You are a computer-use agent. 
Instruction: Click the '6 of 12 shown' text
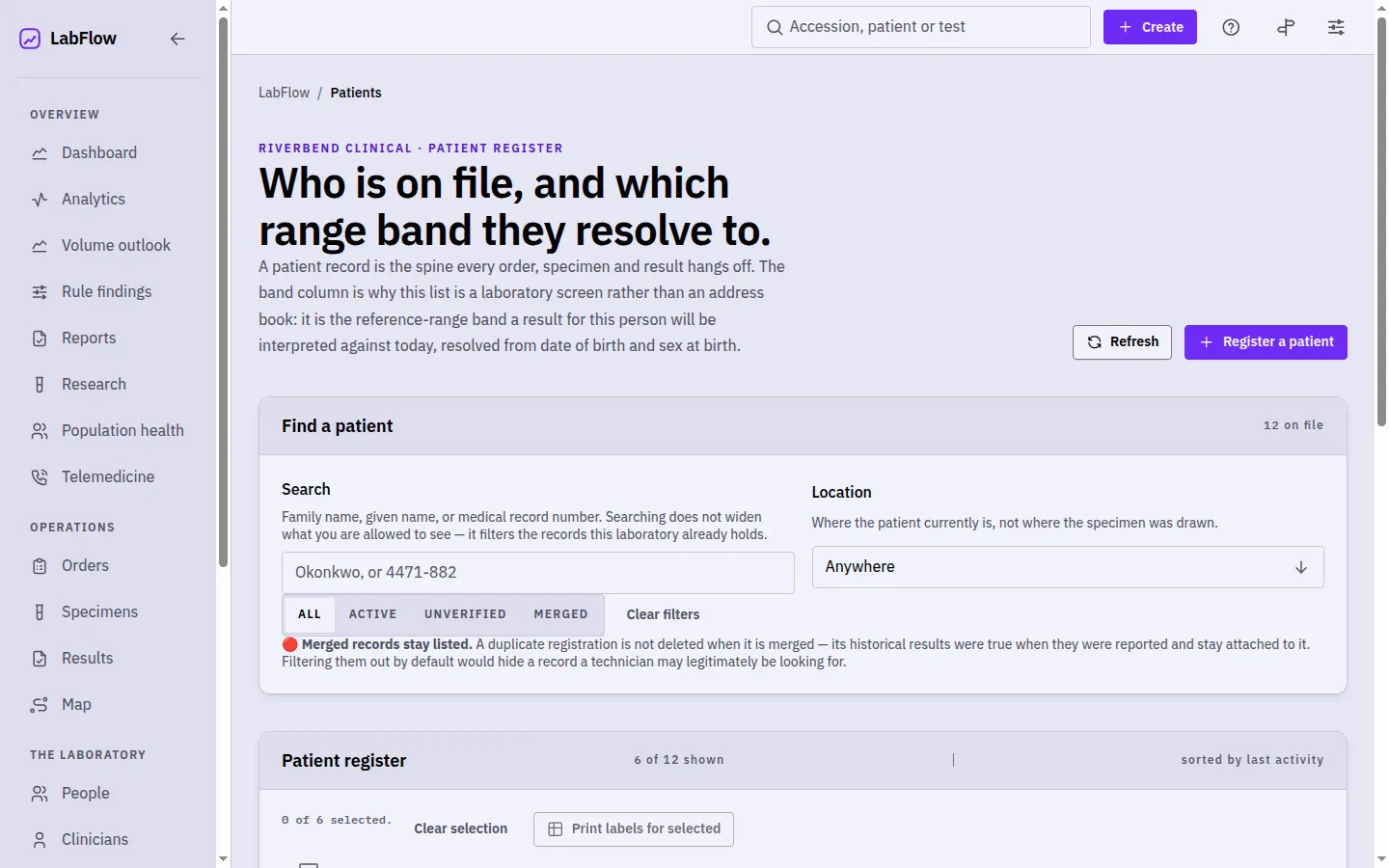click(x=679, y=760)
